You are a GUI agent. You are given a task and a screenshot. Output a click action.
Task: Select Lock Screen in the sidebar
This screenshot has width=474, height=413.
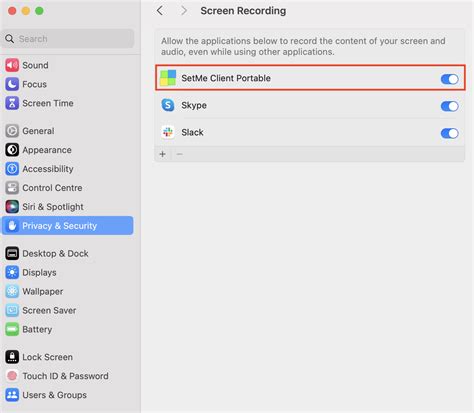68,357
